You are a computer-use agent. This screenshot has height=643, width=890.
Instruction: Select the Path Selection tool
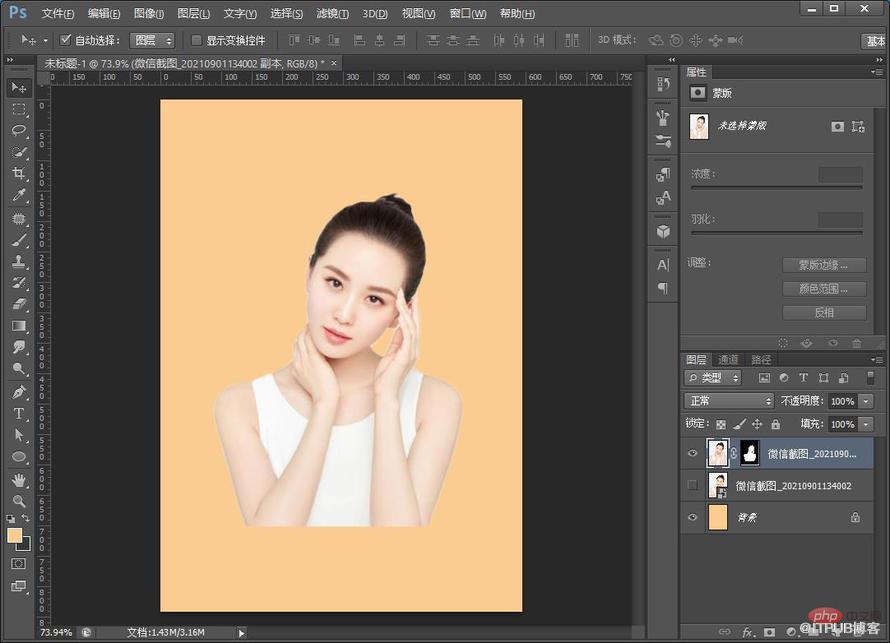coord(19,435)
